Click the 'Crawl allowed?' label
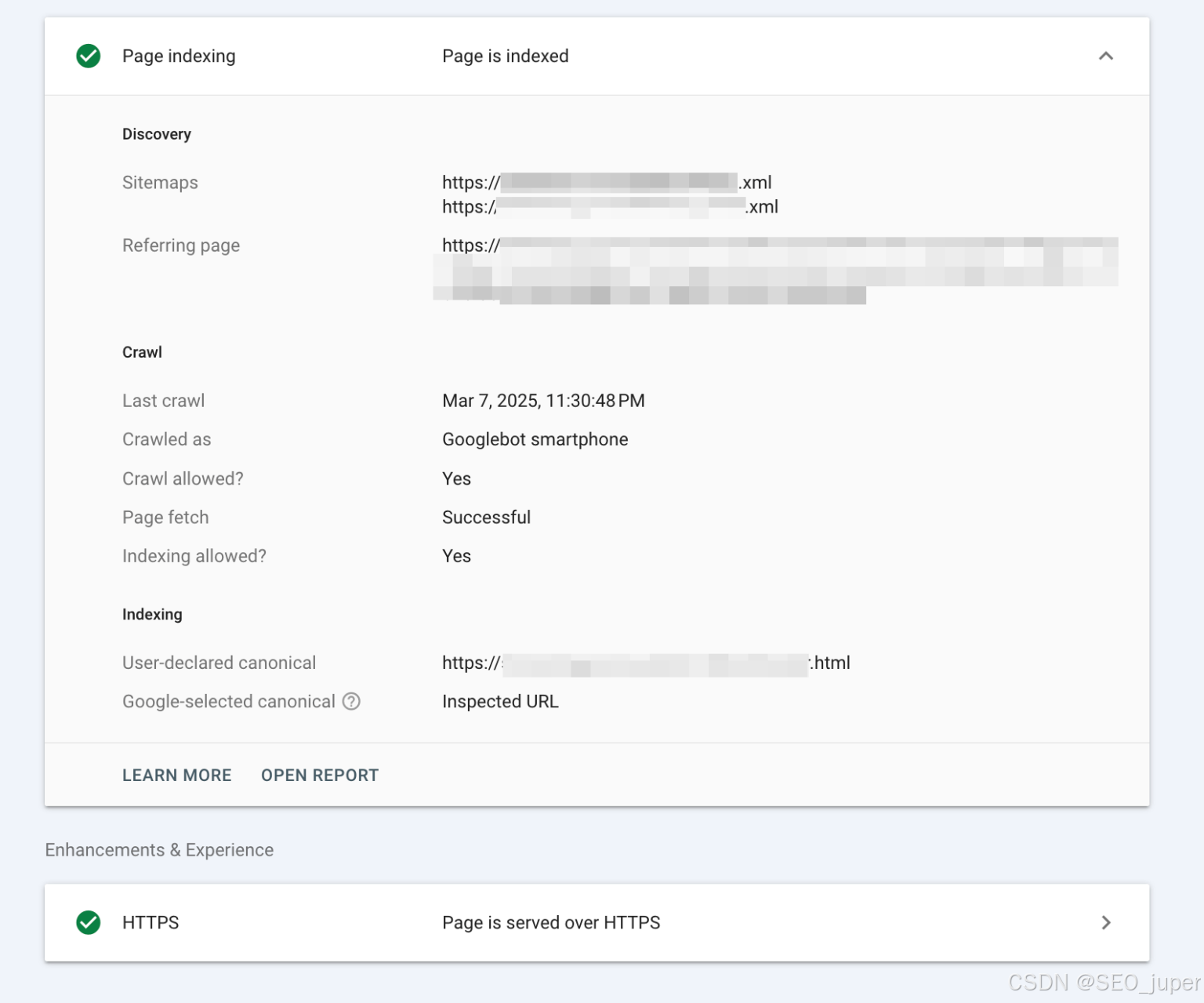 click(183, 478)
